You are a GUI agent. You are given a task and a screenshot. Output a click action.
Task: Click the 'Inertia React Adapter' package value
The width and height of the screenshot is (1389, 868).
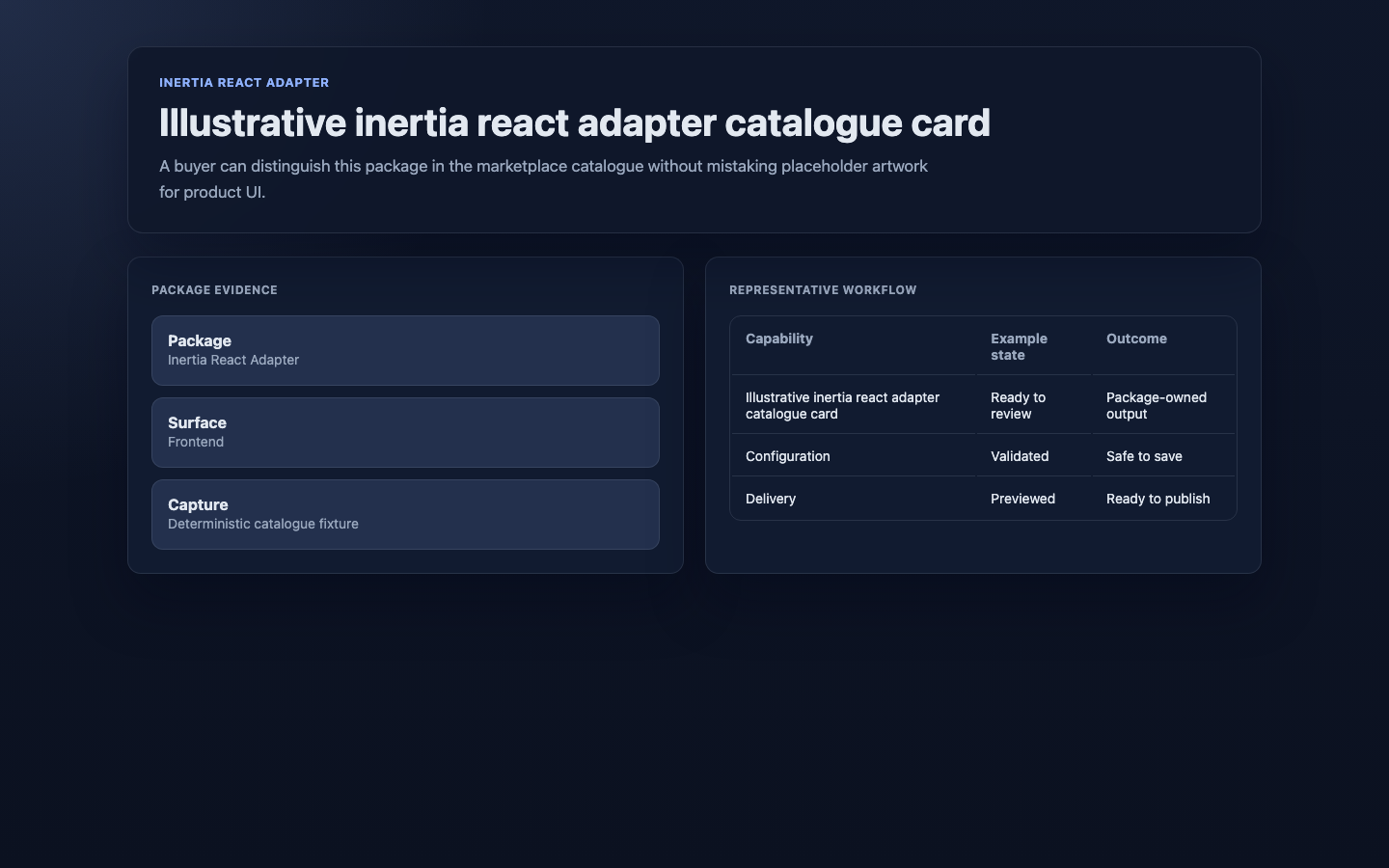[x=233, y=360]
